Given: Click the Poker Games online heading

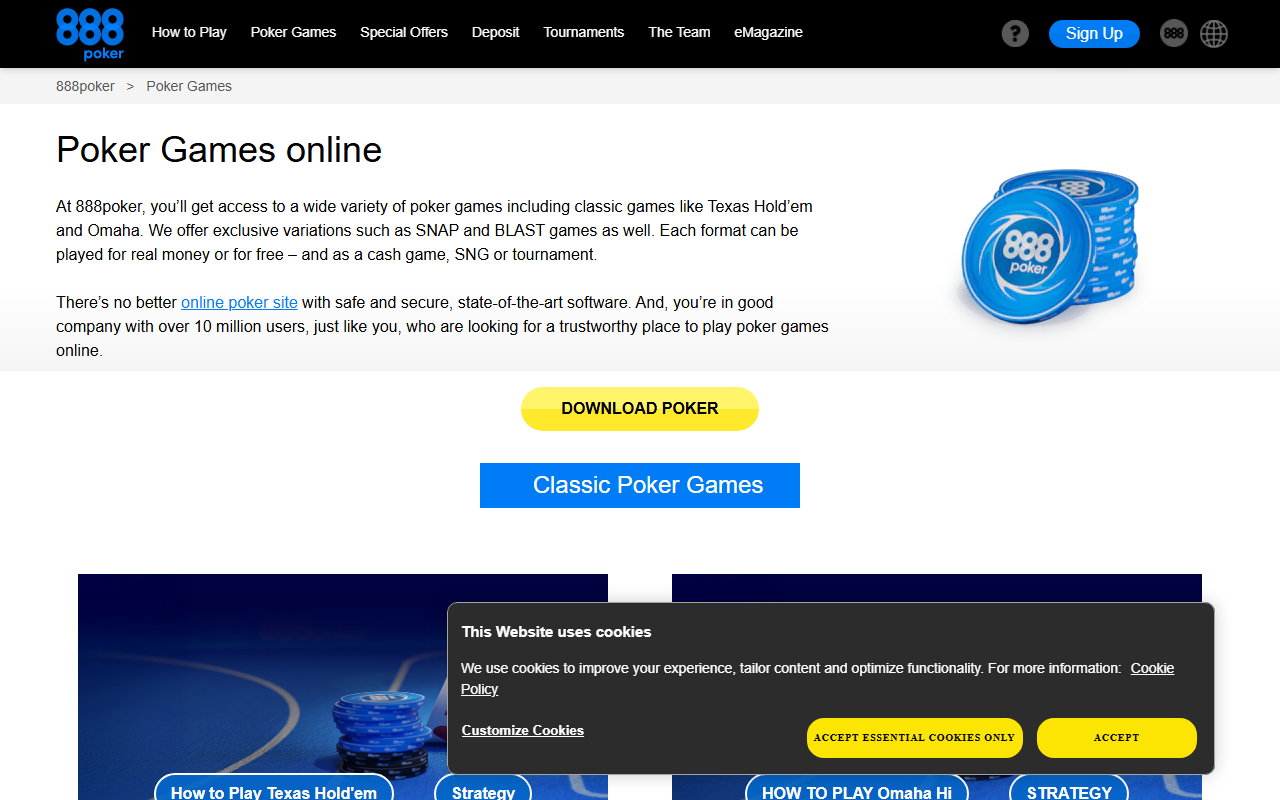Looking at the screenshot, I should coord(219,150).
